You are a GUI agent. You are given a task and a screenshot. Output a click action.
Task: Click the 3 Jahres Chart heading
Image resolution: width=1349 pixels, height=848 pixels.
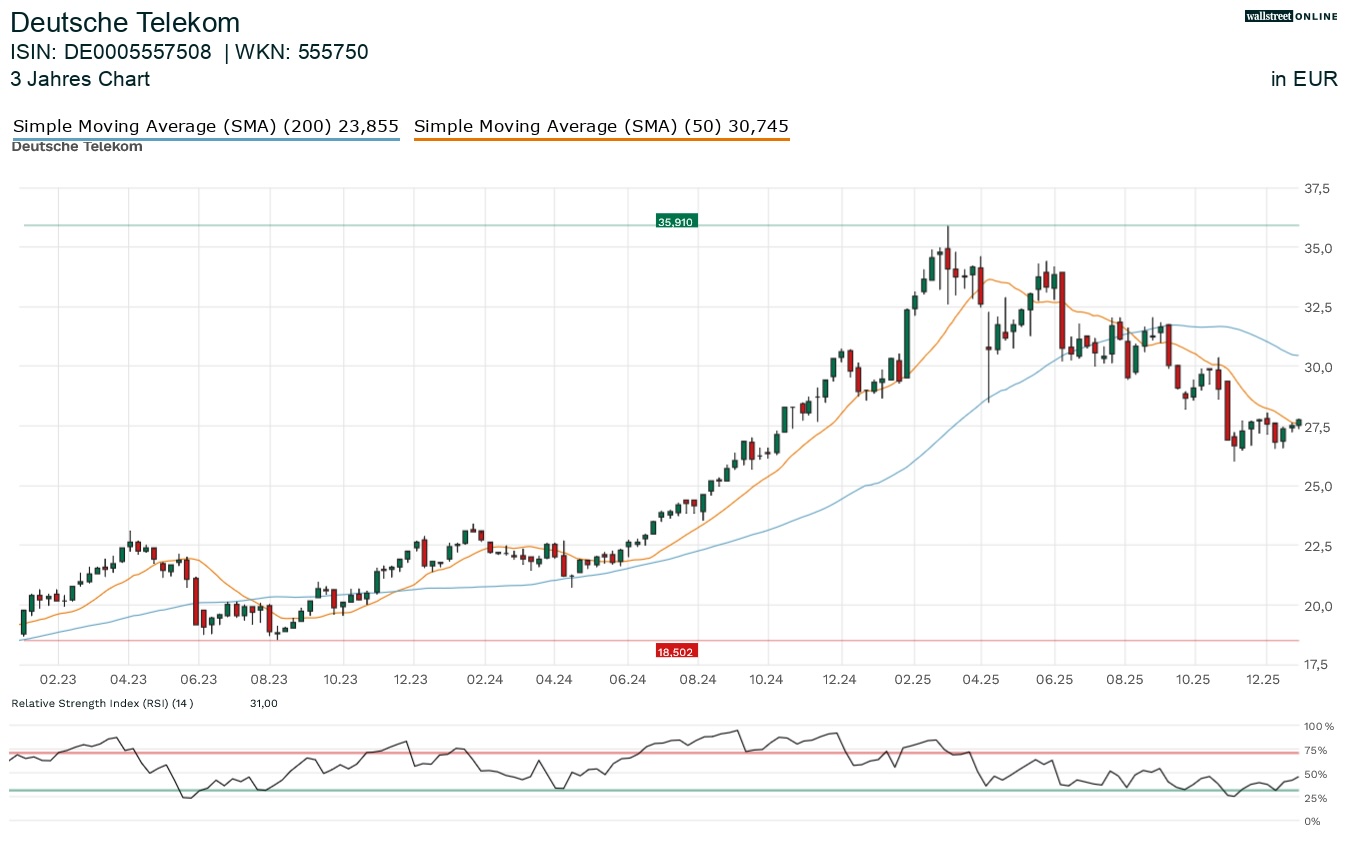pos(80,79)
